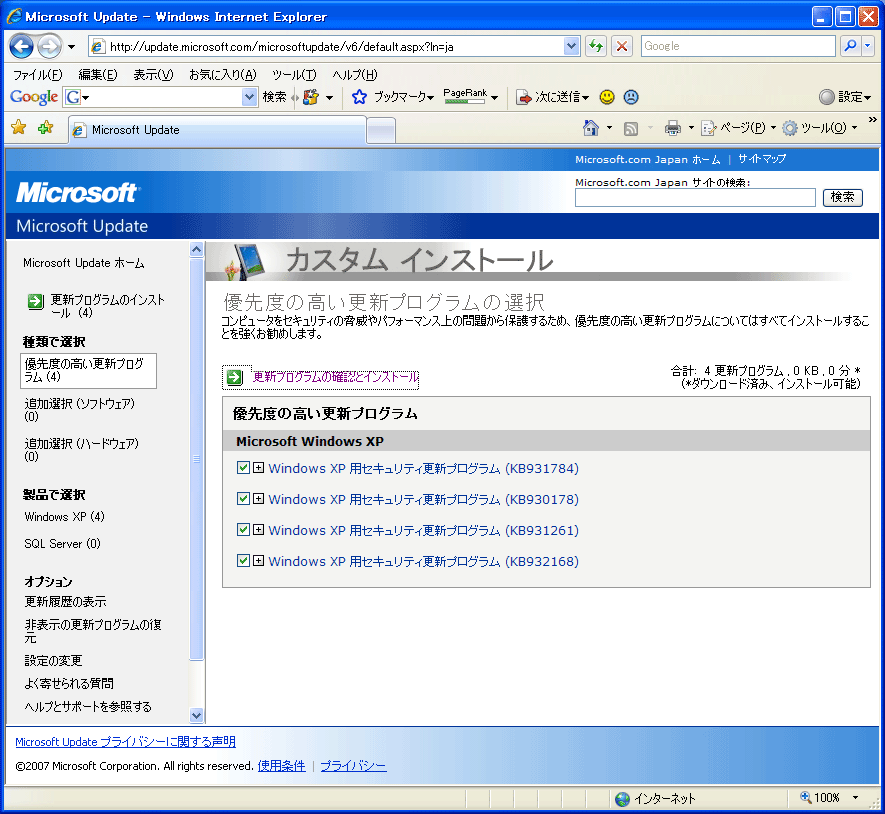Open the サイトマップ link
The width and height of the screenshot is (885, 814).
pos(761,159)
